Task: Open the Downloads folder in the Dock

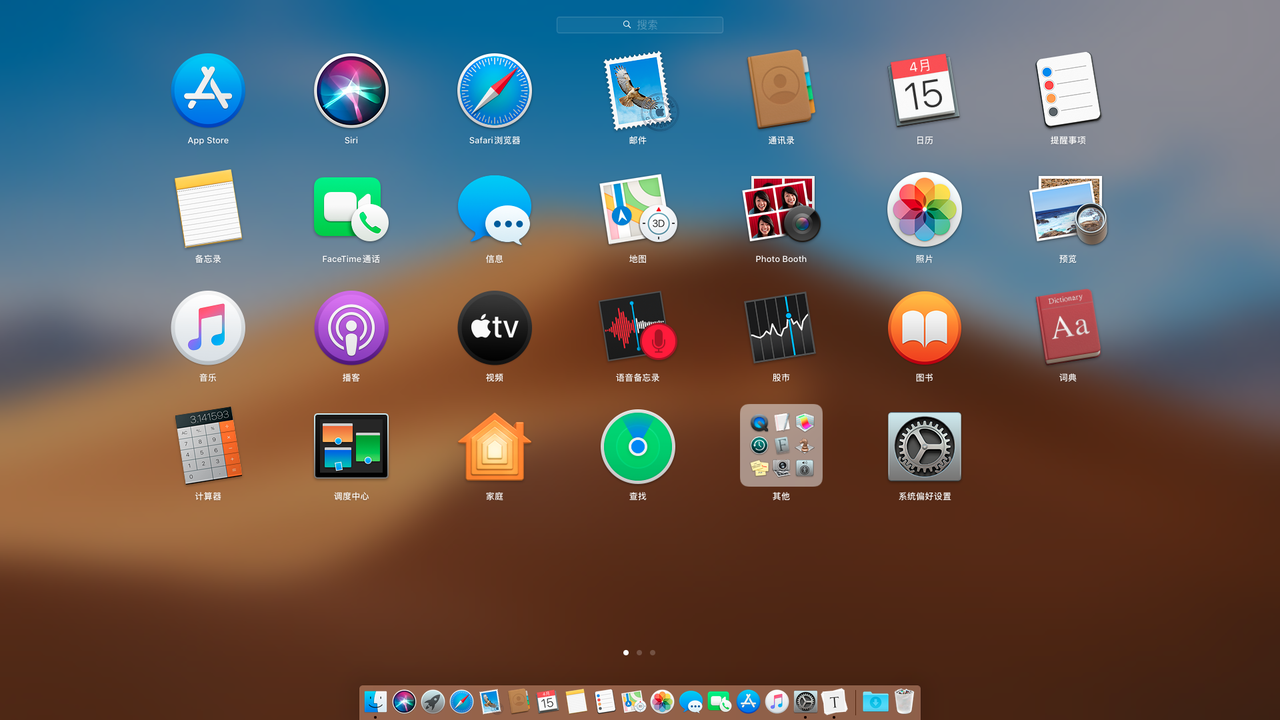Action: (875, 701)
